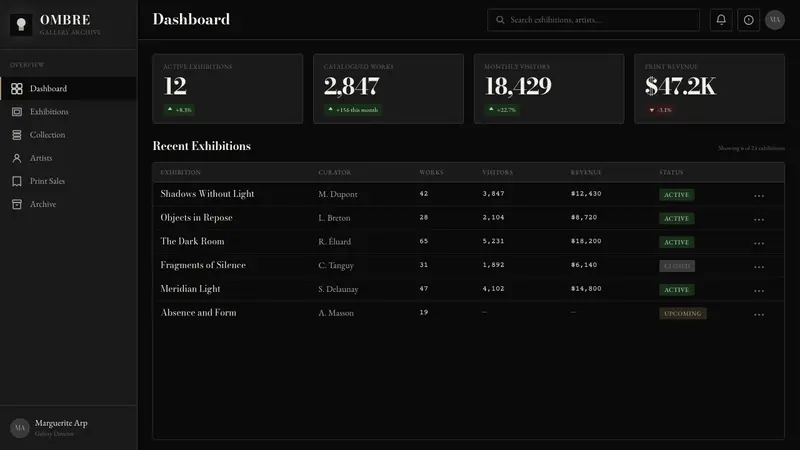The width and height of the screenshot is (800, 450).
Task: Click curator L. Breton
Action: pyautogui.click(x=334, y=218)
